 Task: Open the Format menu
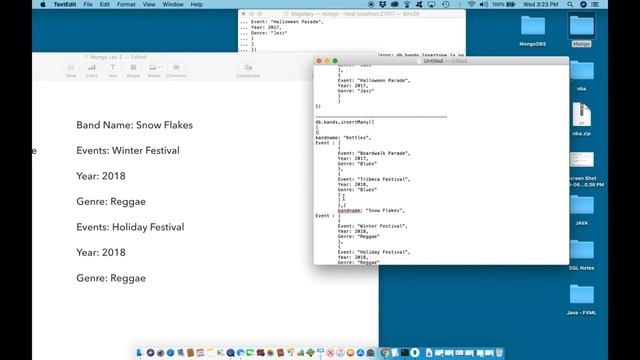tap(126, 4)
